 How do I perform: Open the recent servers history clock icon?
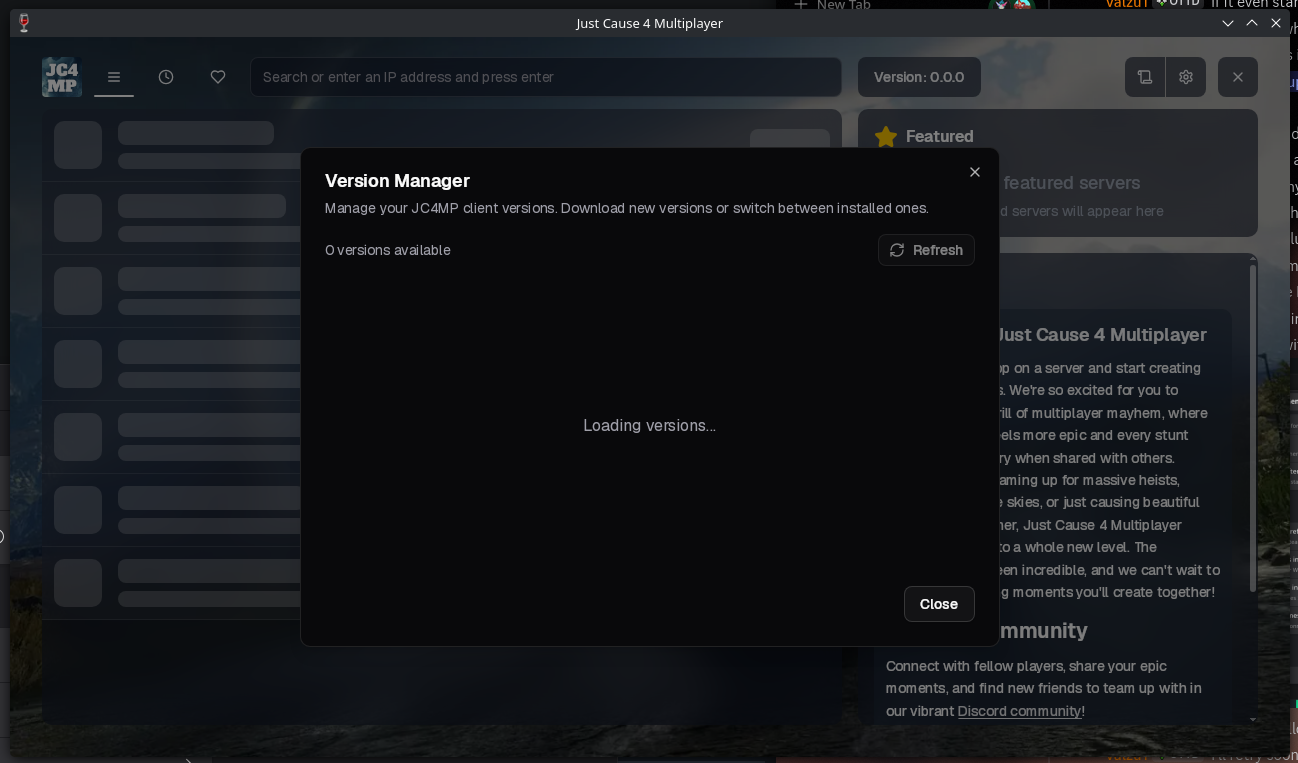click(166, 77)
